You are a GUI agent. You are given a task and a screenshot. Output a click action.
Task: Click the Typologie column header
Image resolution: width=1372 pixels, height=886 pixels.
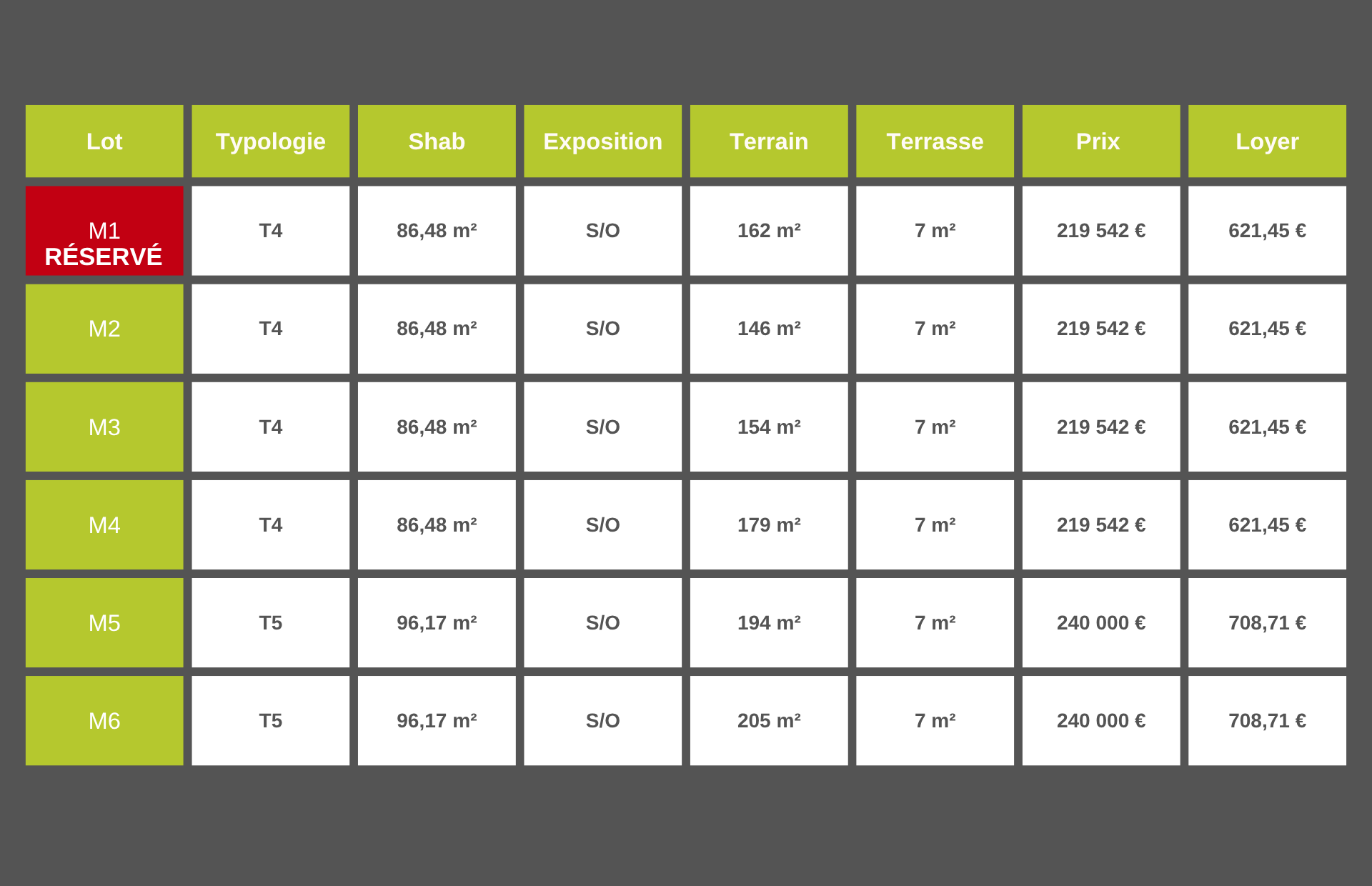coord(271,141)
